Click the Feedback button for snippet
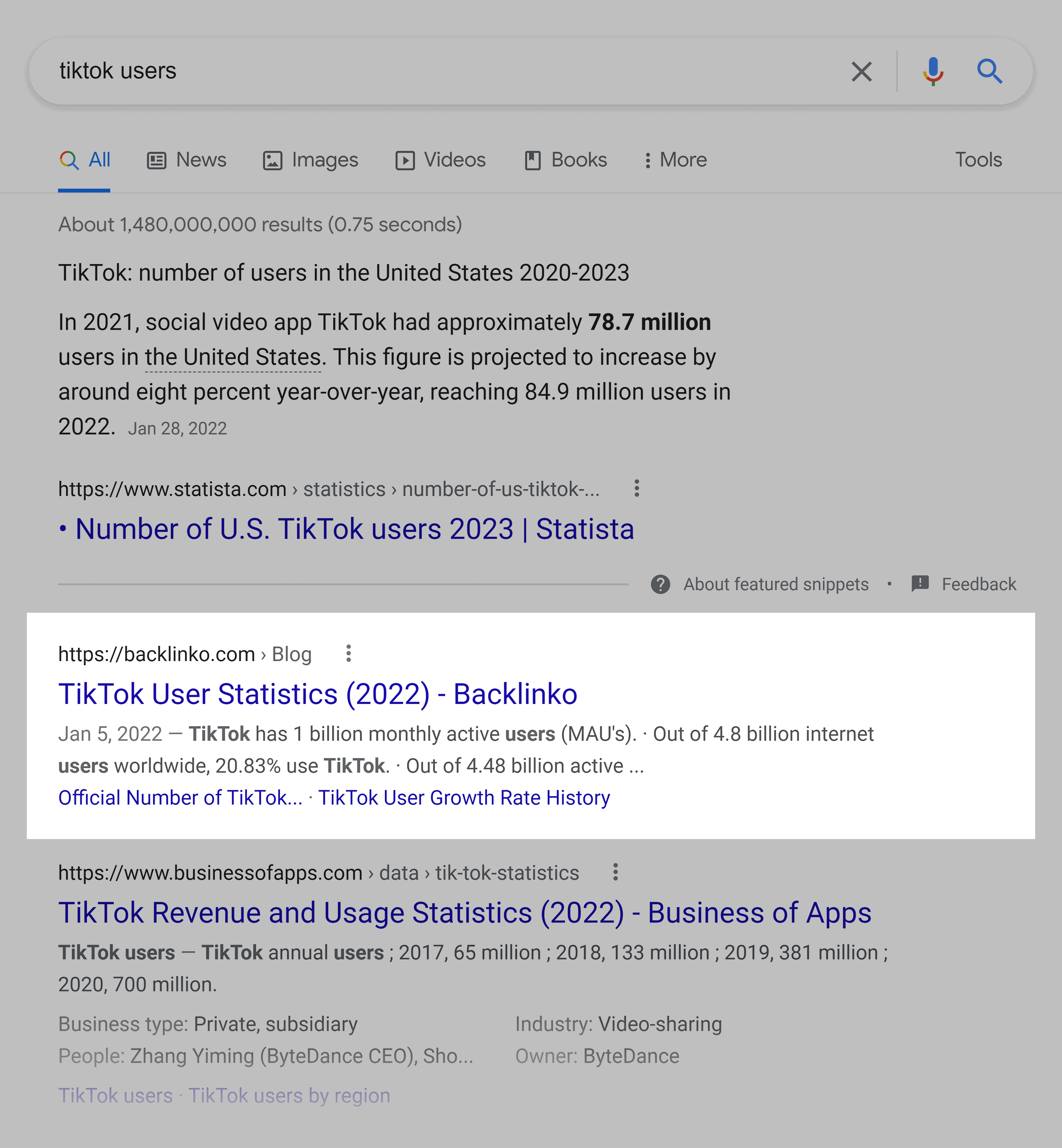The height and width of the screenshot is (1148, 1062). (x=963, y=585)
